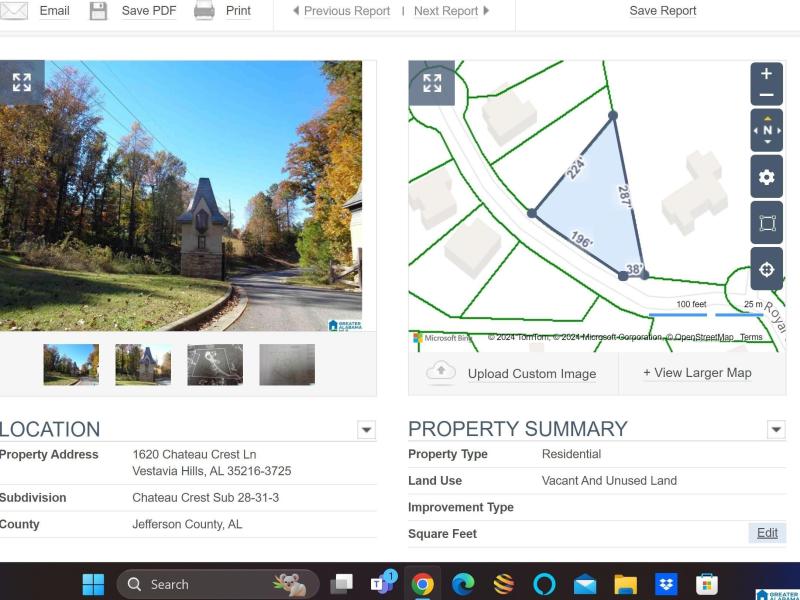Collapse the Location section
Viewport: 800px width, 600px height.
[367, 430]
